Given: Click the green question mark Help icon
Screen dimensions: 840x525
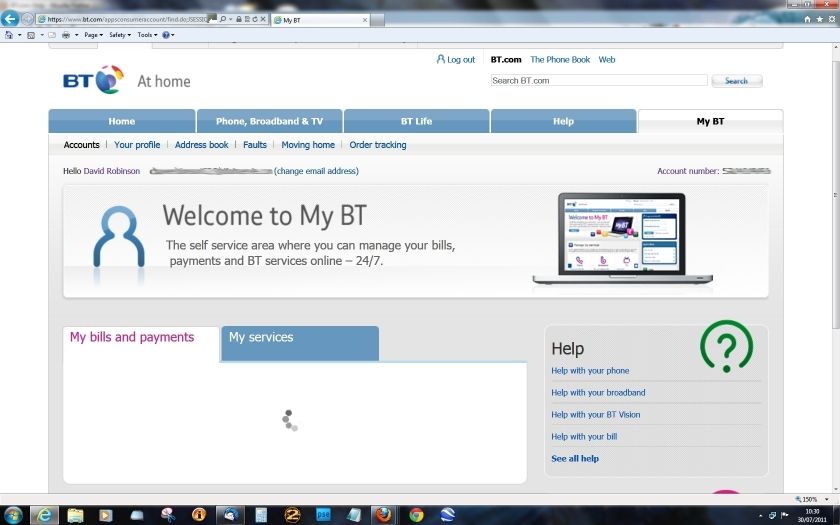Looking at the screenshot, I should click(726, 347).
